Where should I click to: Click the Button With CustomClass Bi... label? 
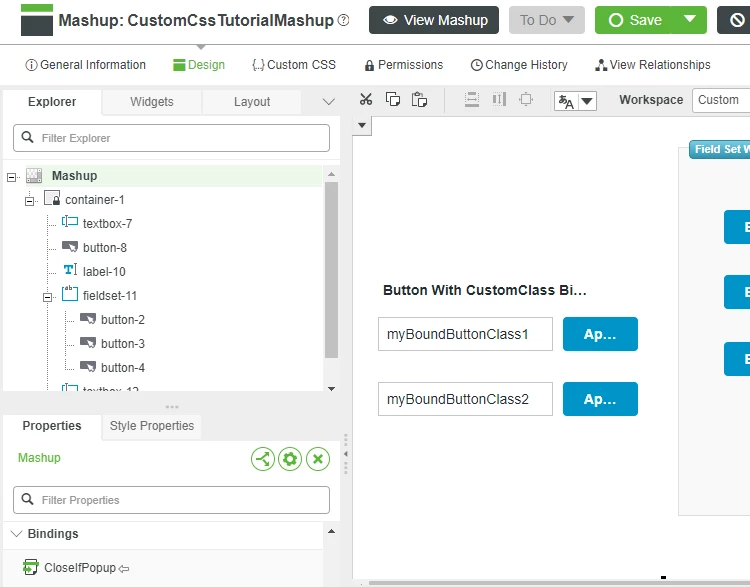pos(485,290)
